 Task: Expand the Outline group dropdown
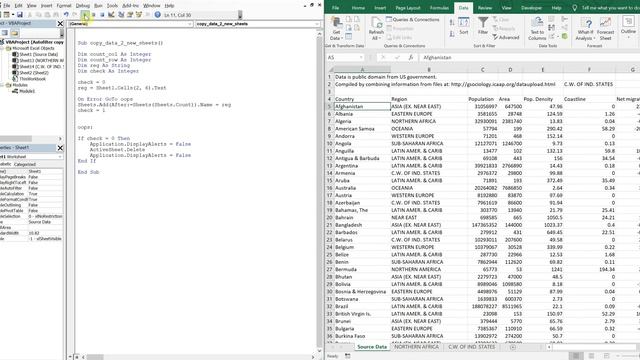click(628, 26)
